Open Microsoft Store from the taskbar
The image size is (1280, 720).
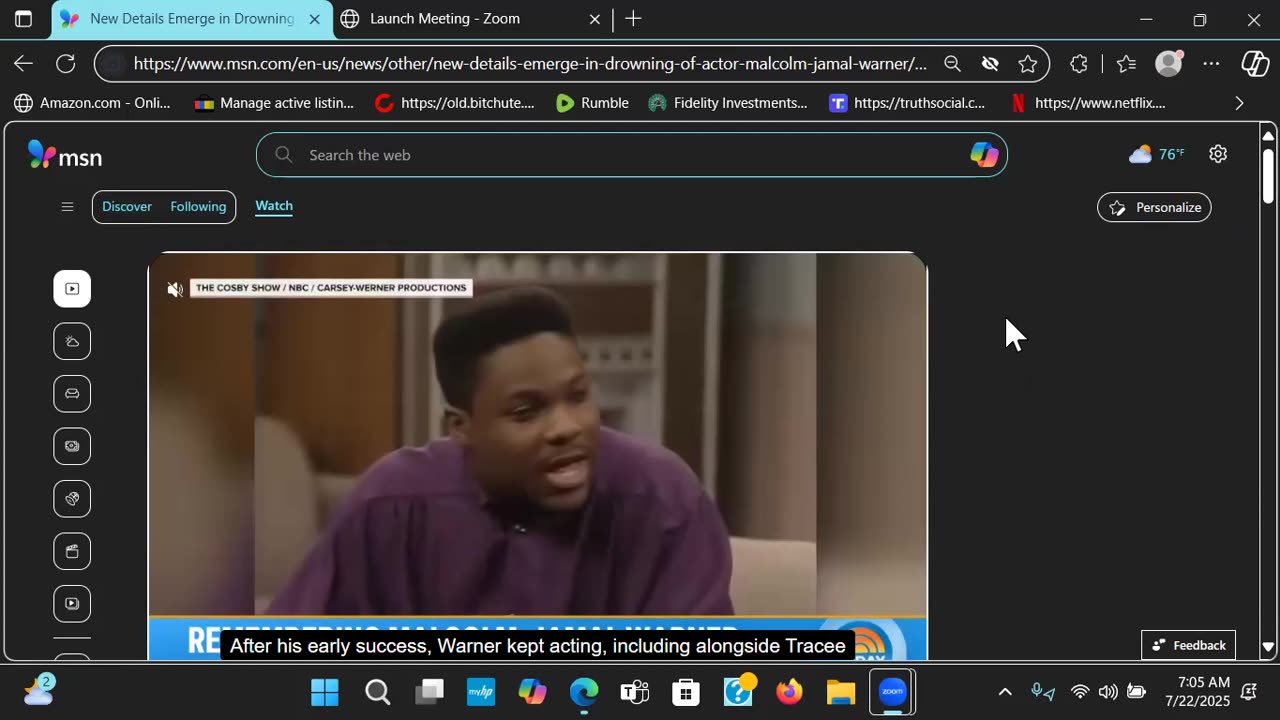(686, 692)
